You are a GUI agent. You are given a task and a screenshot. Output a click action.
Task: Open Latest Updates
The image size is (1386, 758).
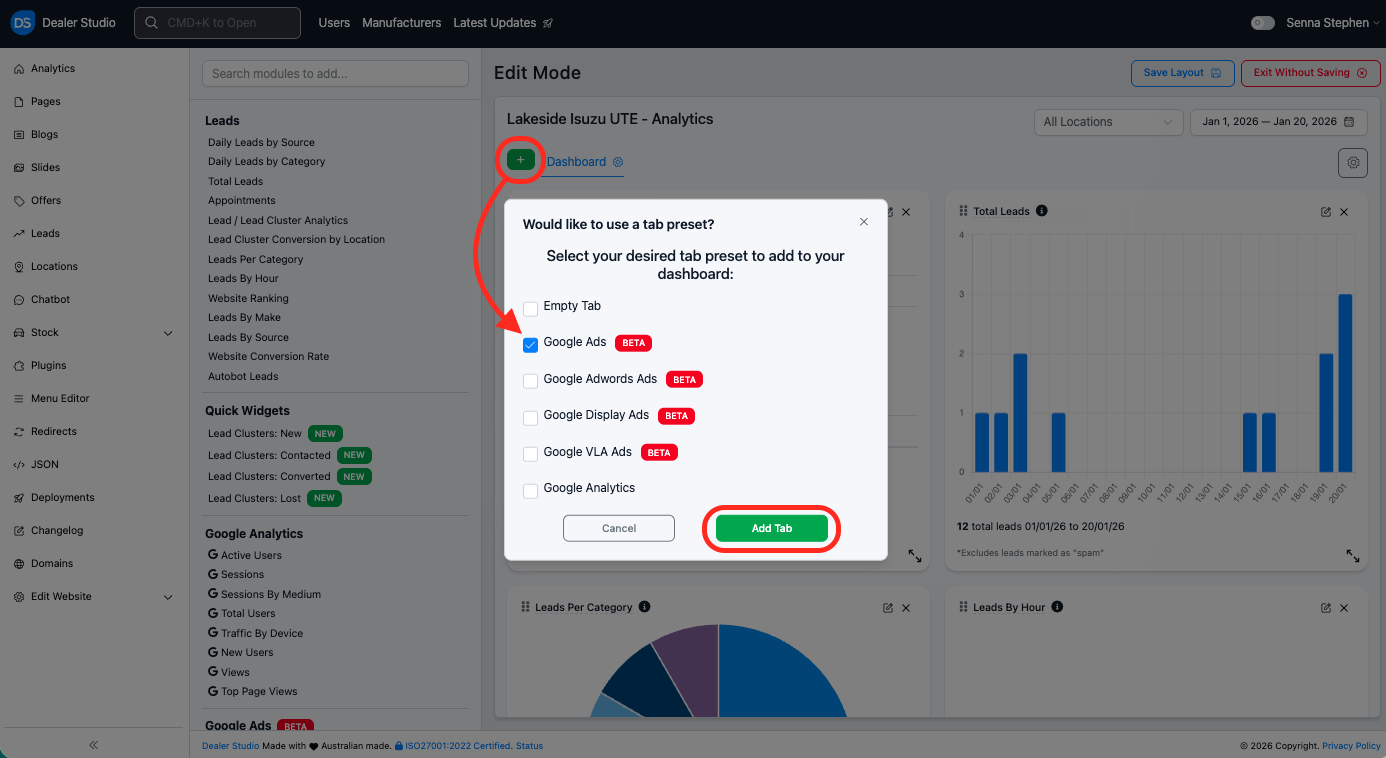click(x=495, y=23)
